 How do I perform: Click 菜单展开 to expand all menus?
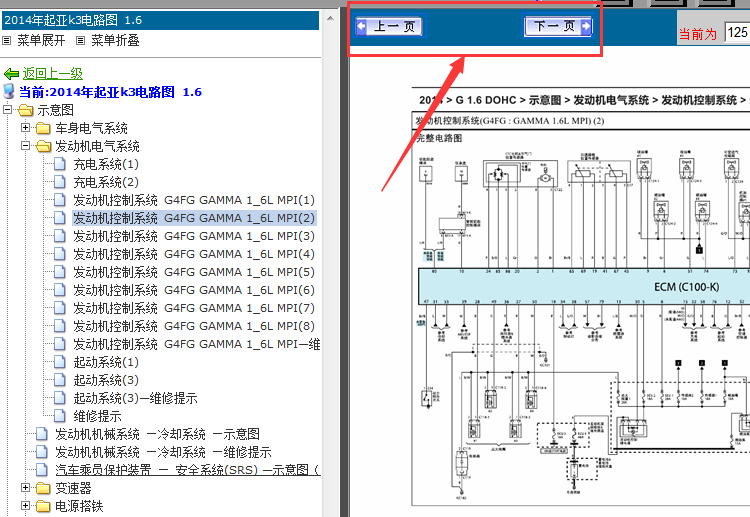coord(41,41)
